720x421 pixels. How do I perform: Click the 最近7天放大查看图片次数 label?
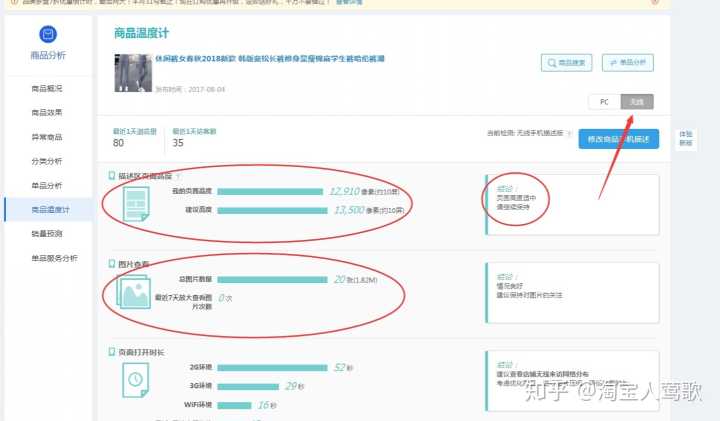pos(184,302)
